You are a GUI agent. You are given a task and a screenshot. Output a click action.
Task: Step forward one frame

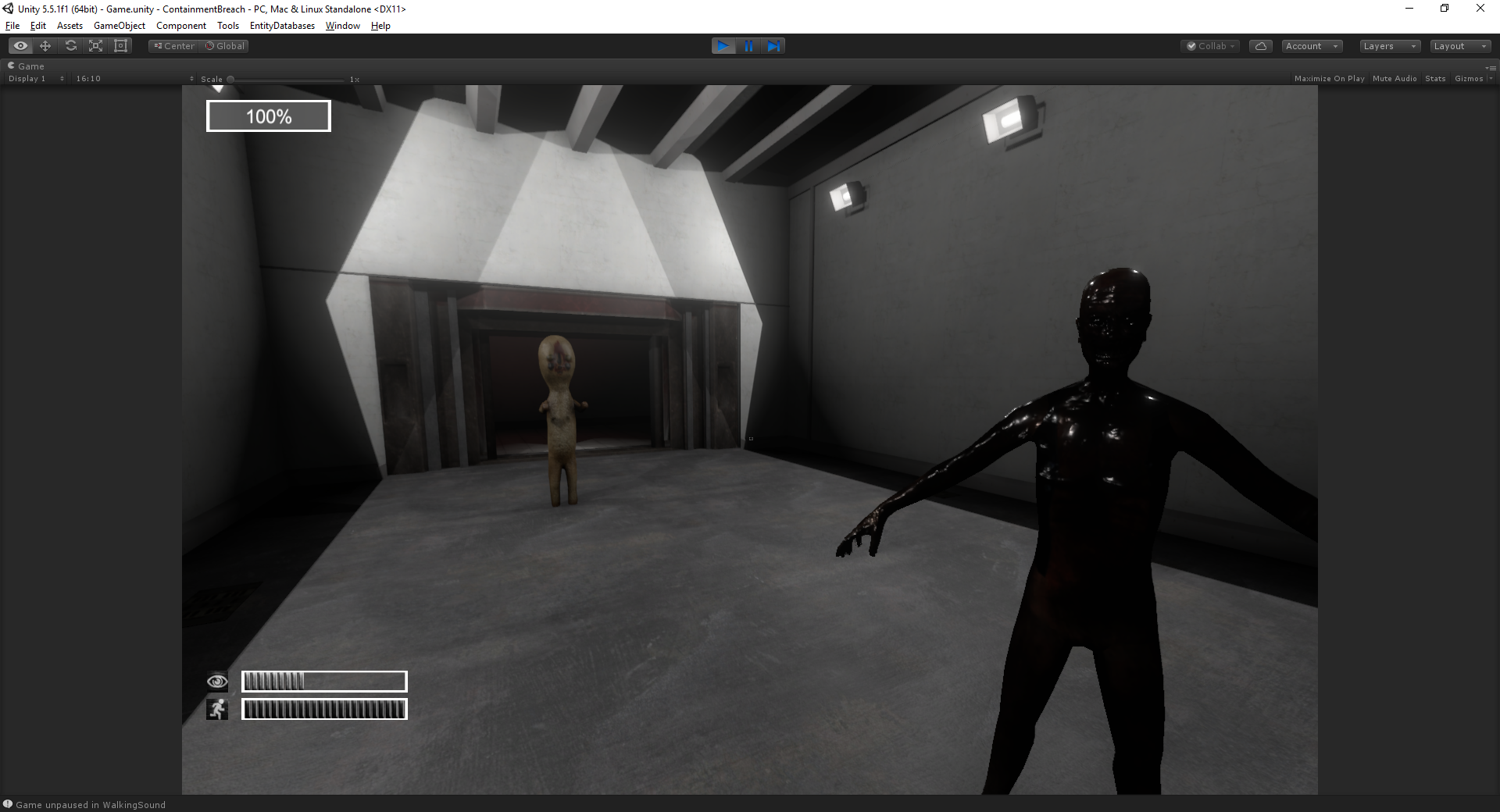(x=773, y=46)
